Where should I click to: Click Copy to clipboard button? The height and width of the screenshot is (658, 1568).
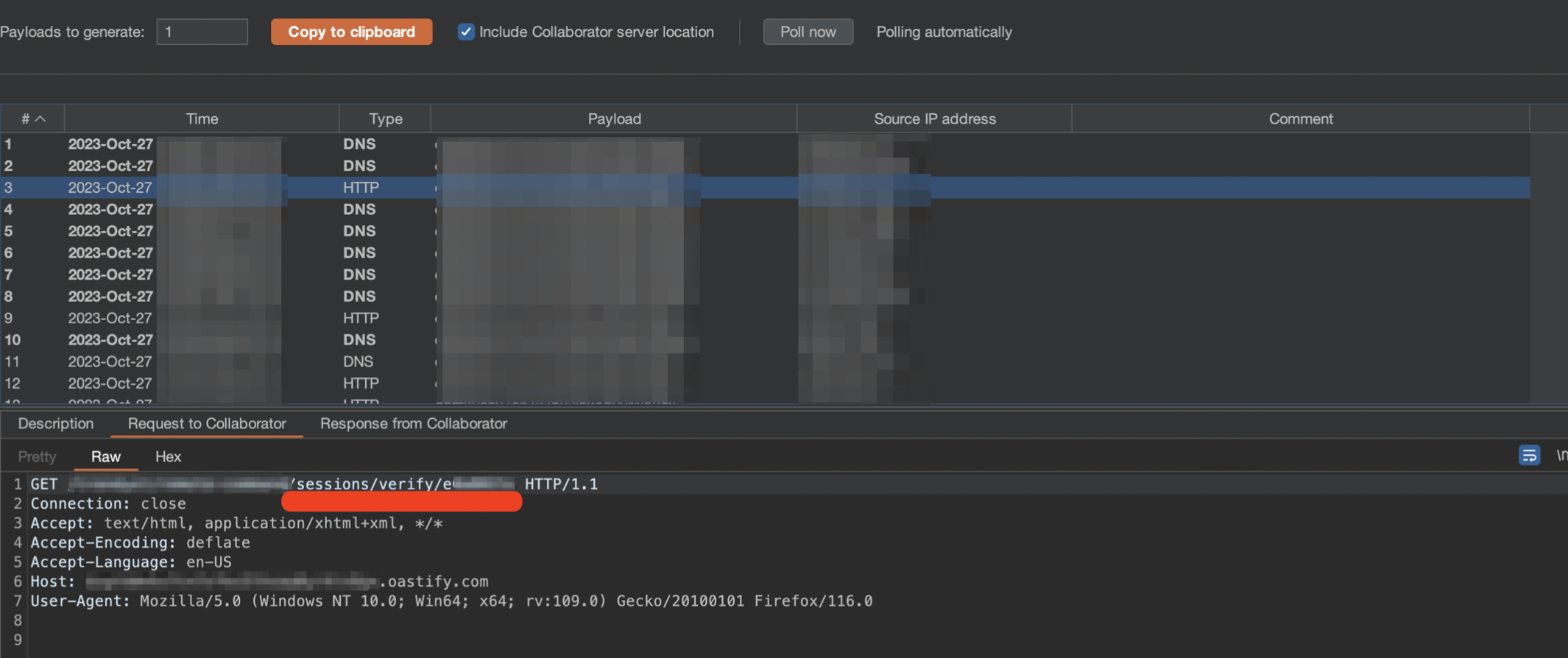tap(351, 32)
